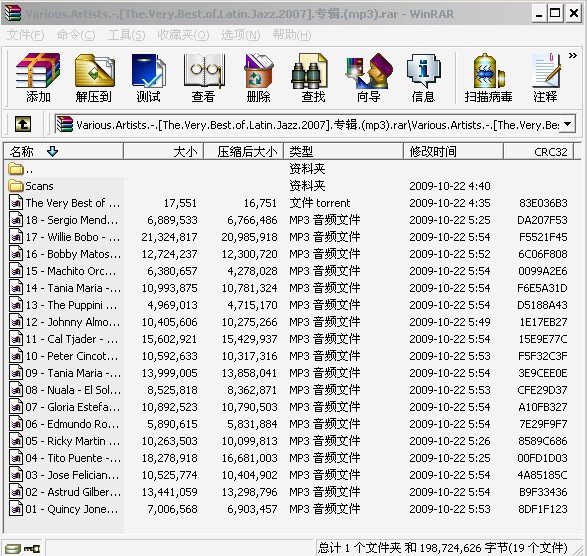Go up one folder level button
This screenshot has height=556, width=587.
point(23,124)
